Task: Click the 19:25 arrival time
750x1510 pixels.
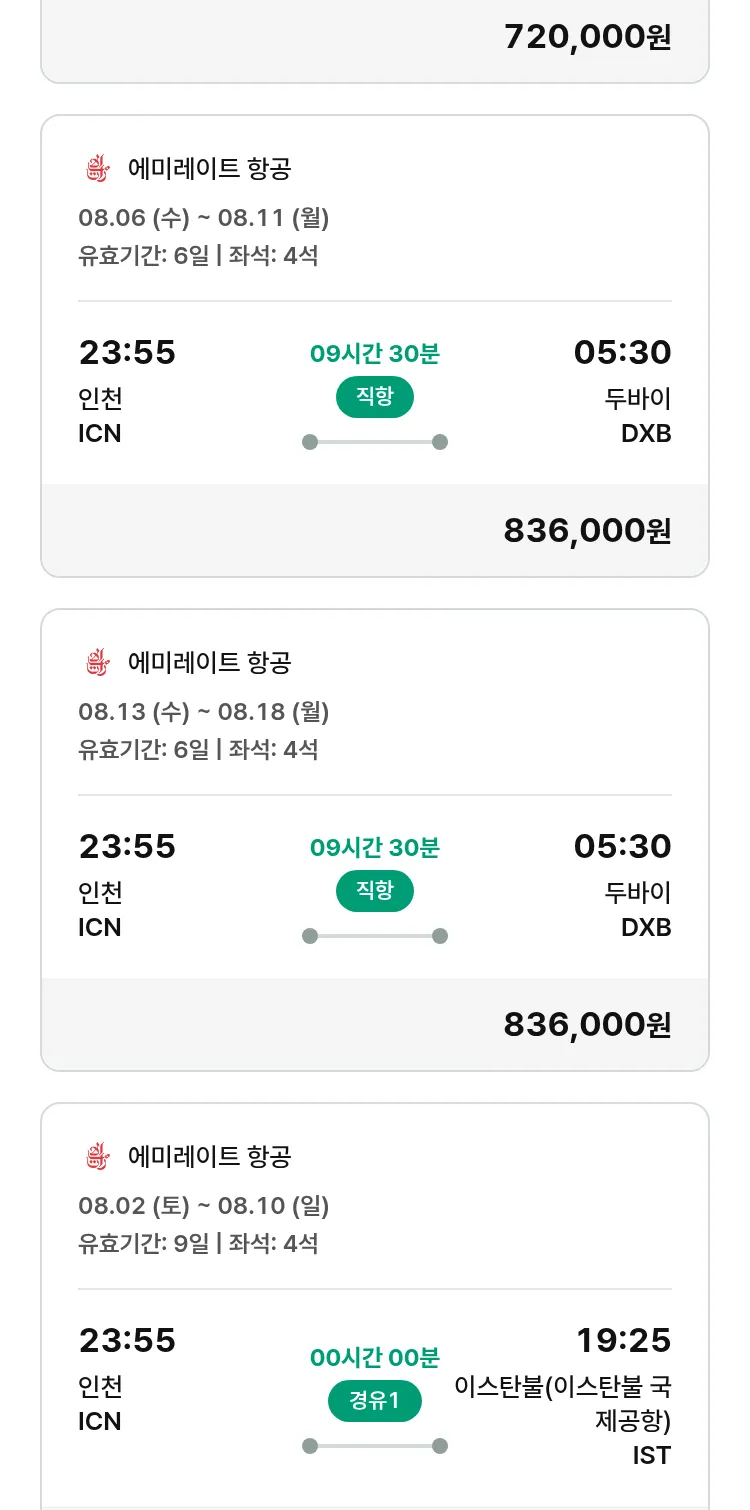Action: 623,1340
